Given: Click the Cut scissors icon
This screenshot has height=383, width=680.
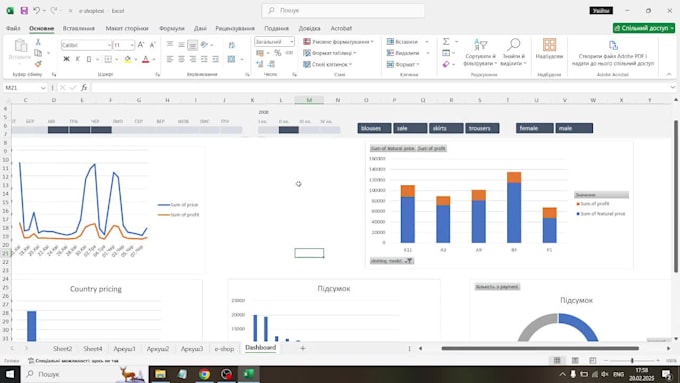Looking at the screenshot, I should (x=38, y=42).
